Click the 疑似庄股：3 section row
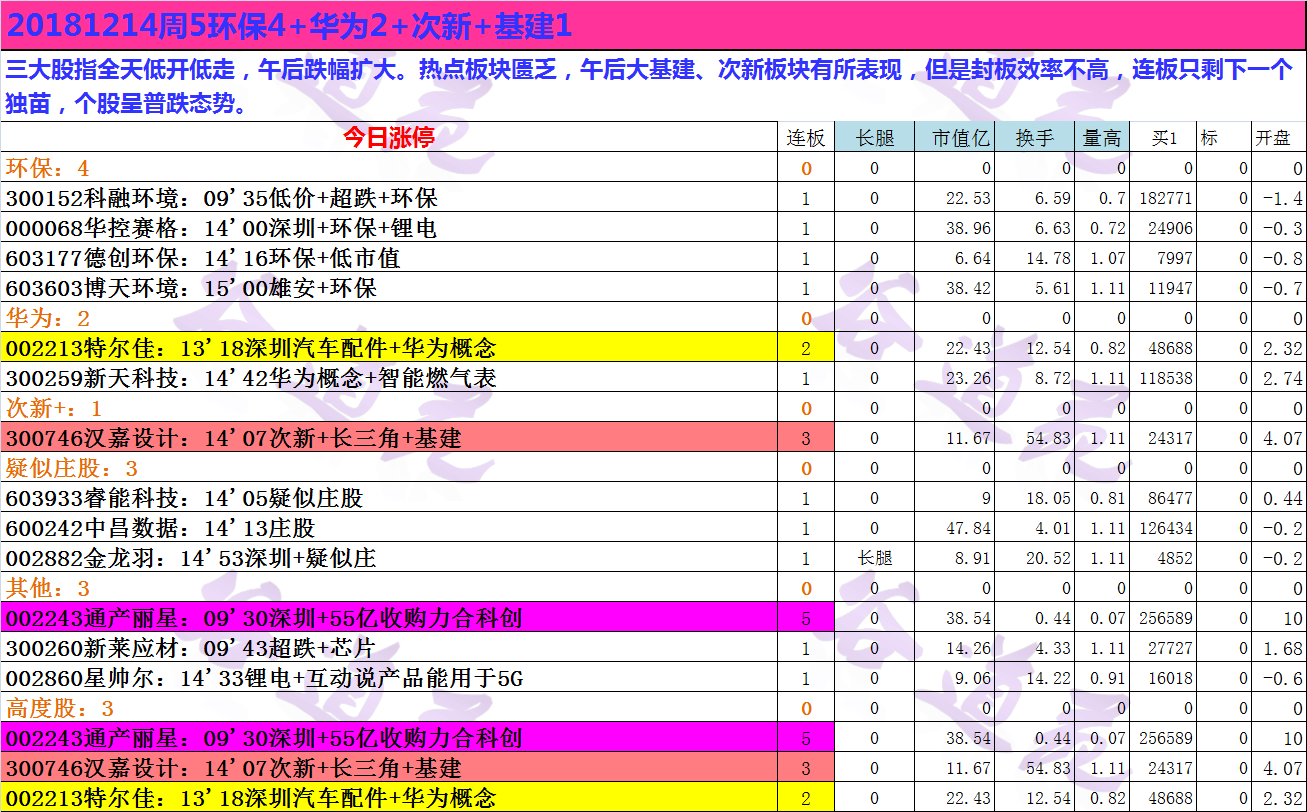1307x812 pixels. tap(389, 468)
